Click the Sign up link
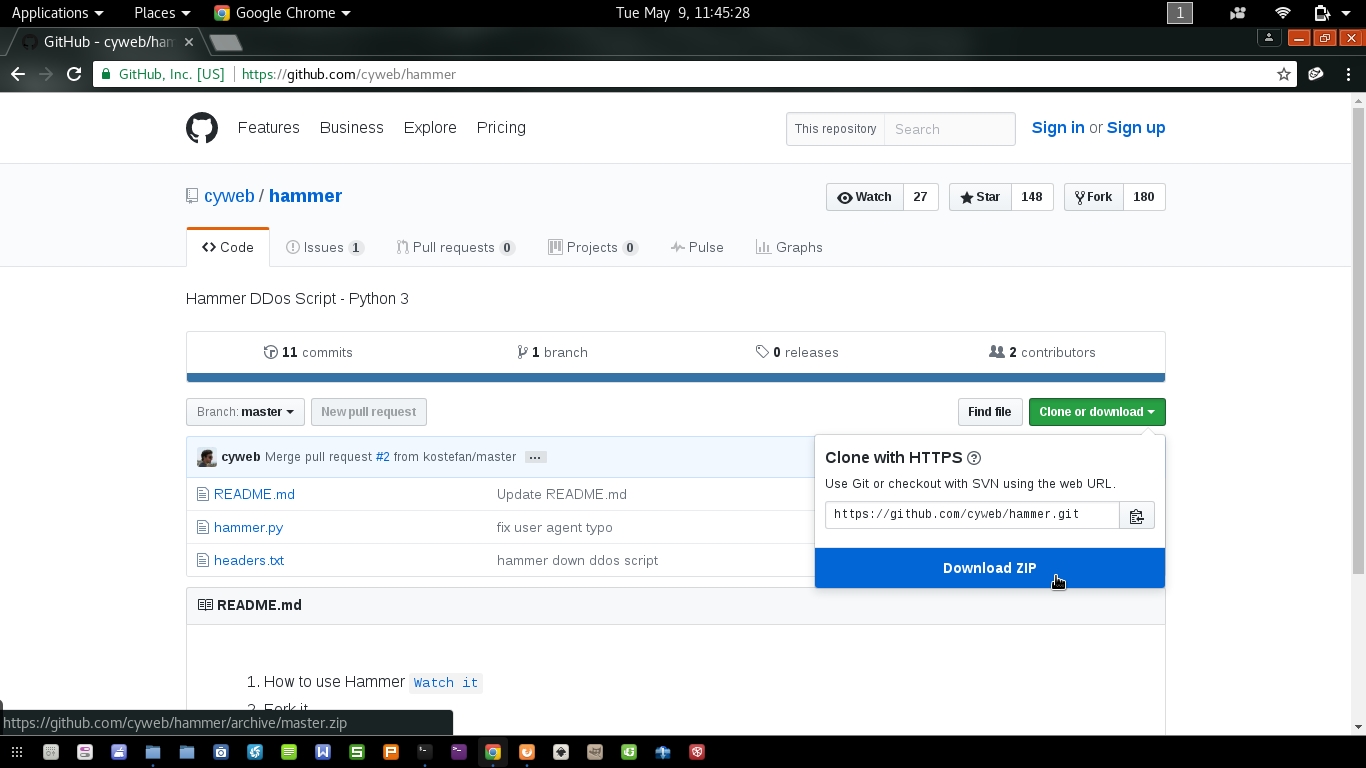Image resolution: width=1366 pixels, height=768 pixels. click(x=1136, y=128)
